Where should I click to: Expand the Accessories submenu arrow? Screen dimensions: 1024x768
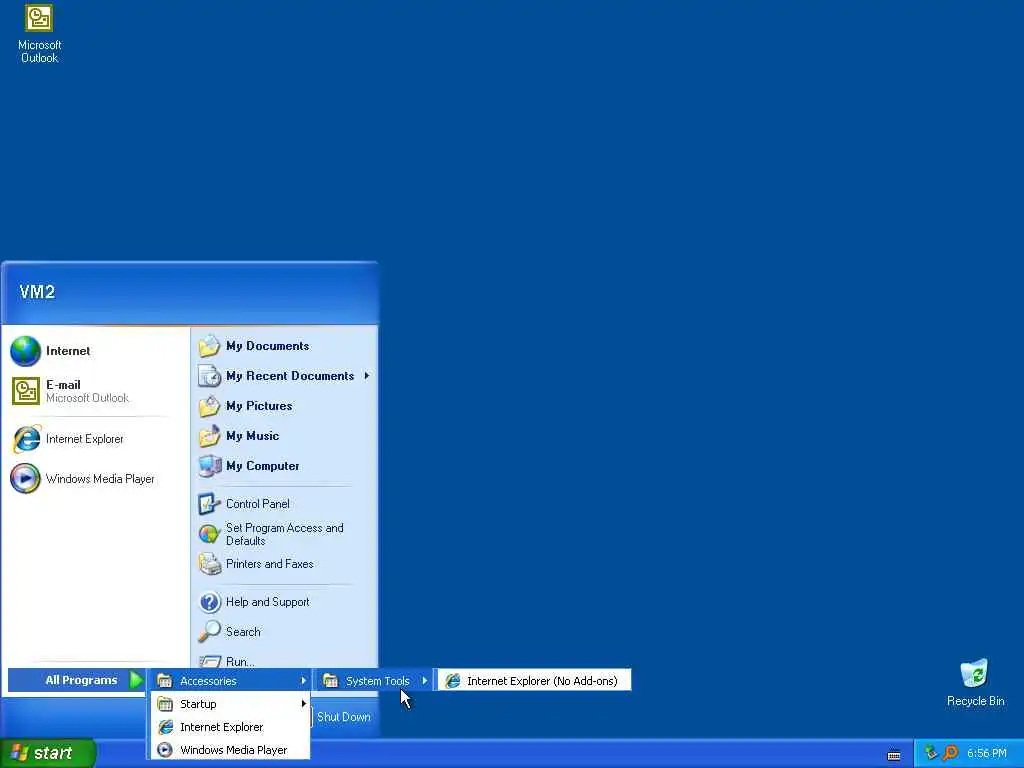(x=303, y=680)
